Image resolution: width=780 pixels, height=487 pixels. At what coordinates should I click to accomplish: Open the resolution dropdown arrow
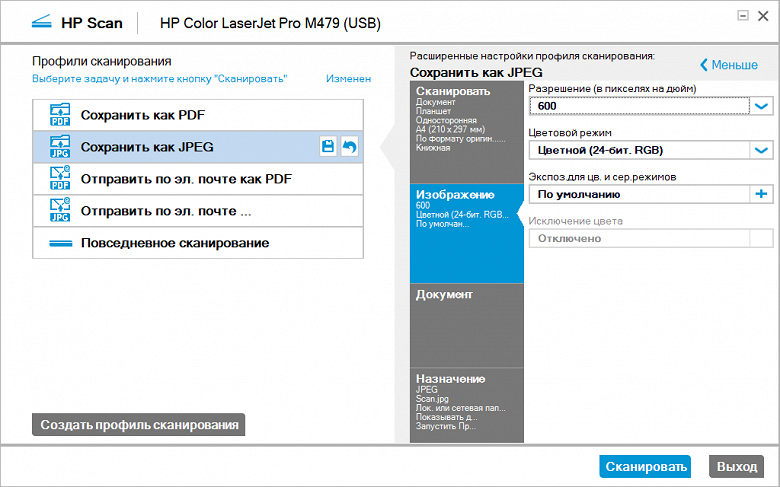pos(761,106)
